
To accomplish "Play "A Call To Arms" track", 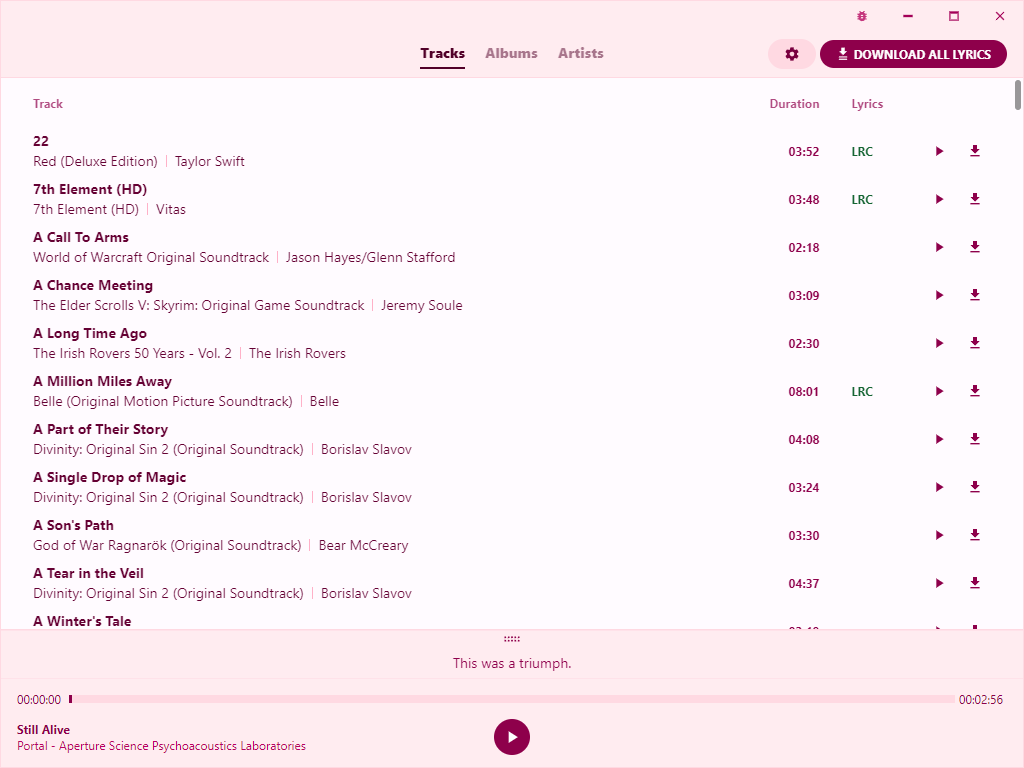I will point(939,248).
